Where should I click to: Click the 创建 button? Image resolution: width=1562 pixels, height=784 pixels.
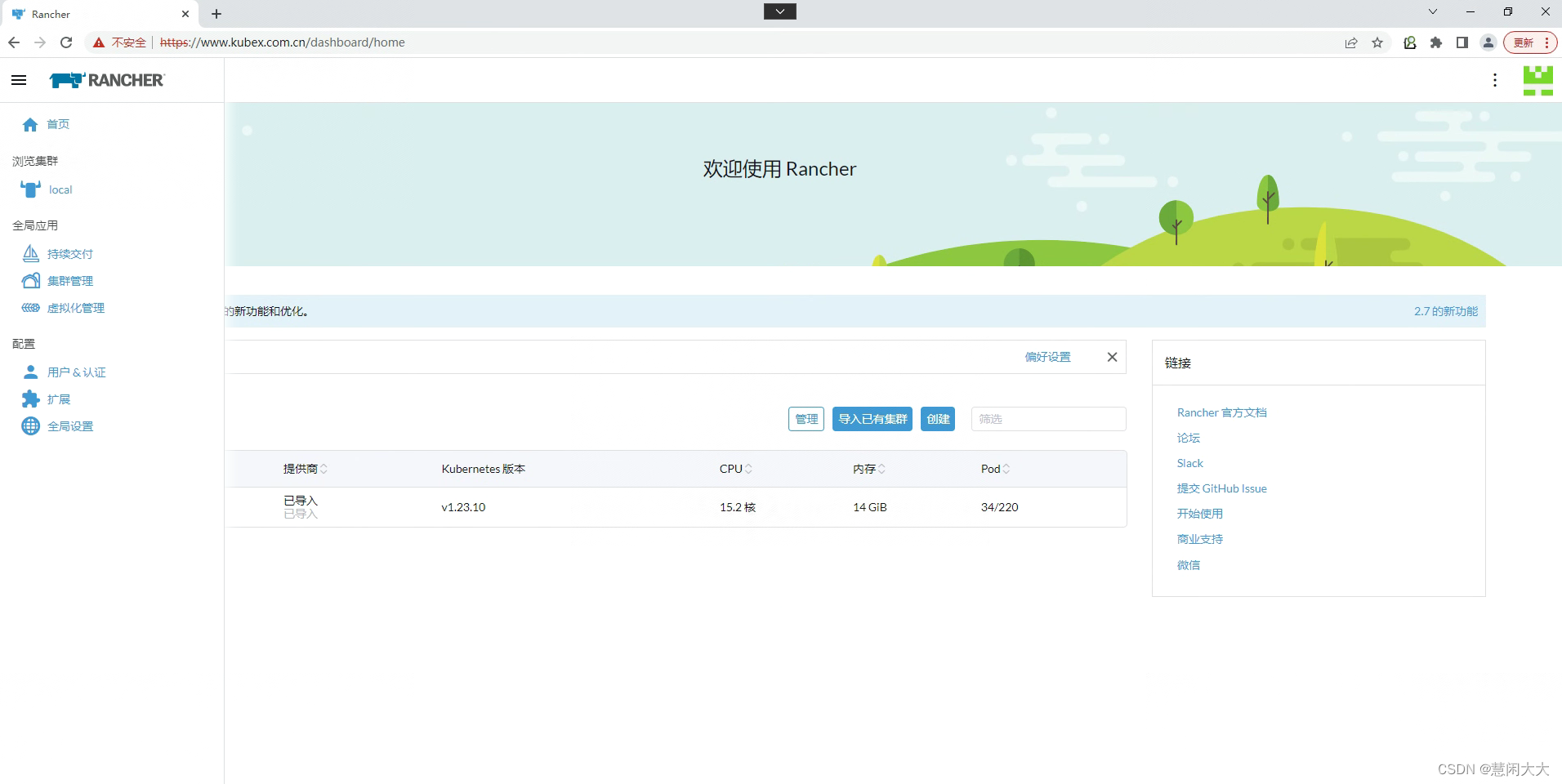tap(938, 419)
